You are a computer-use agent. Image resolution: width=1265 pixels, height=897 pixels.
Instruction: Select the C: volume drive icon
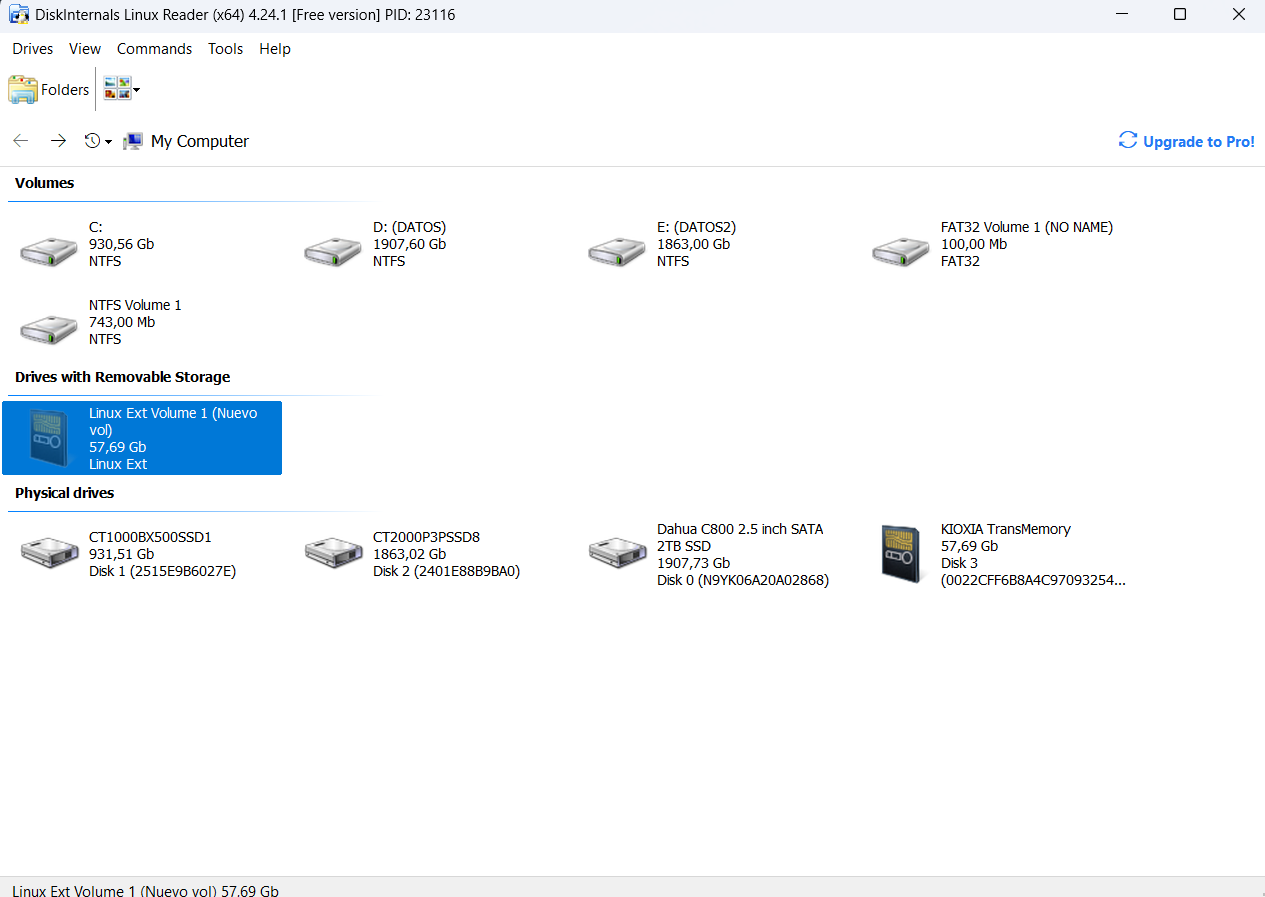tap(49, 250)
